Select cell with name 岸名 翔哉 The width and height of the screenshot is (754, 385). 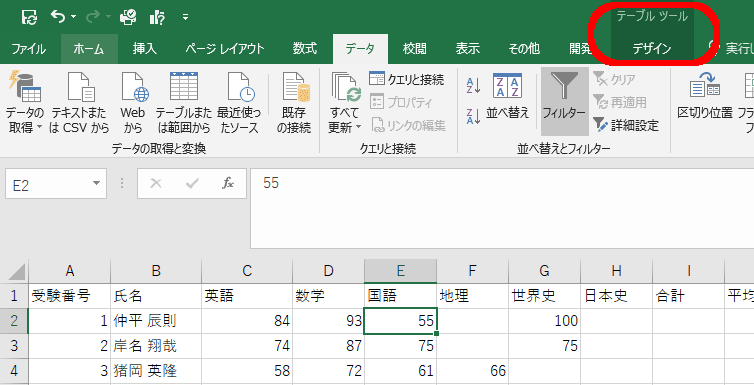[156, 346]
